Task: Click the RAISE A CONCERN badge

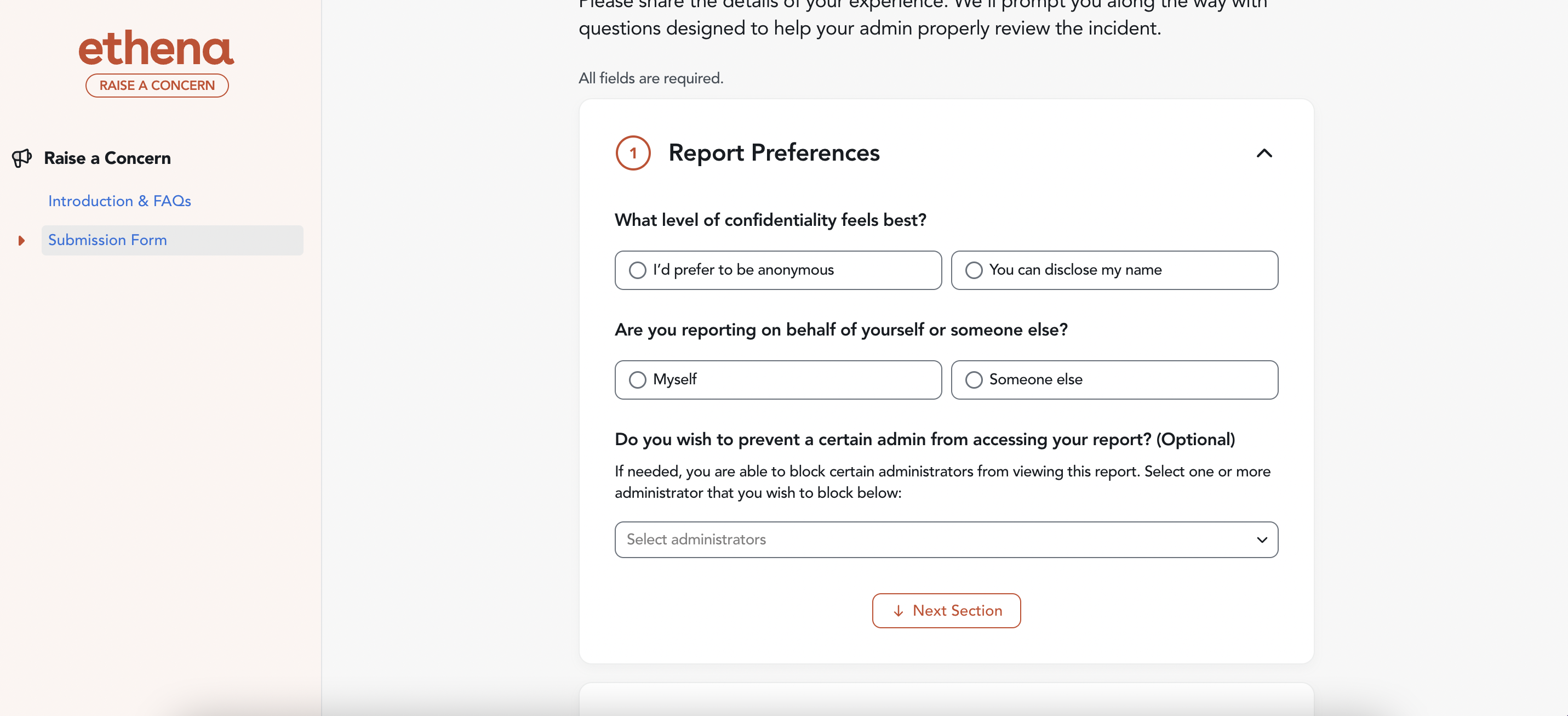Action: 157,86
